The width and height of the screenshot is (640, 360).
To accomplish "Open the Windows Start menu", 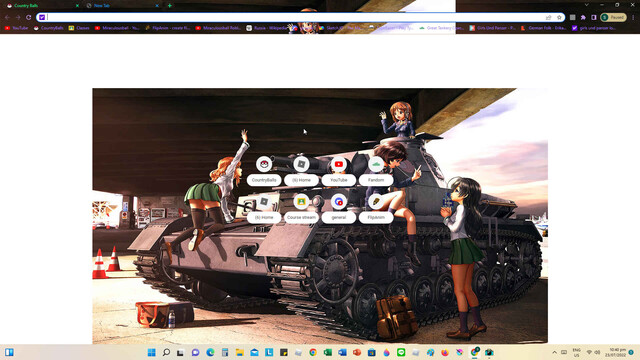I will tap(151, 352).
